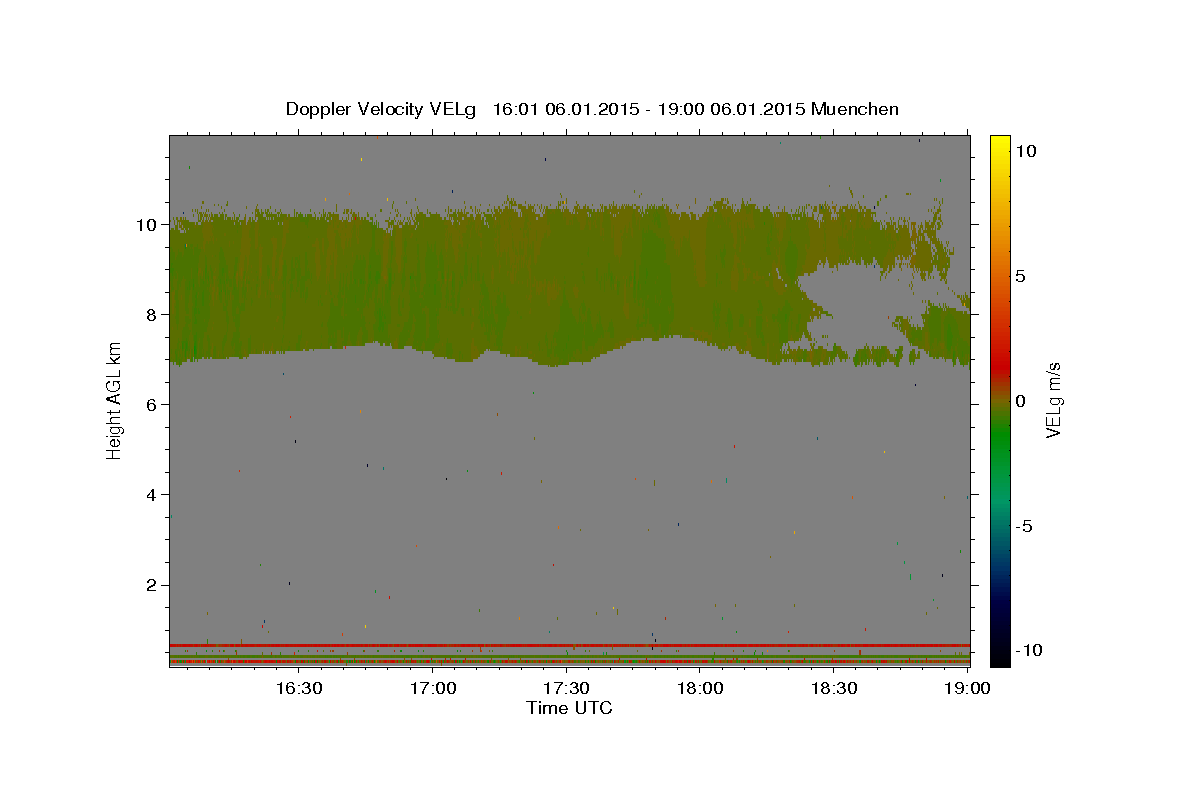Click the red horizontal band near ground
This screenshot has width=1200, height=800.
569,645
